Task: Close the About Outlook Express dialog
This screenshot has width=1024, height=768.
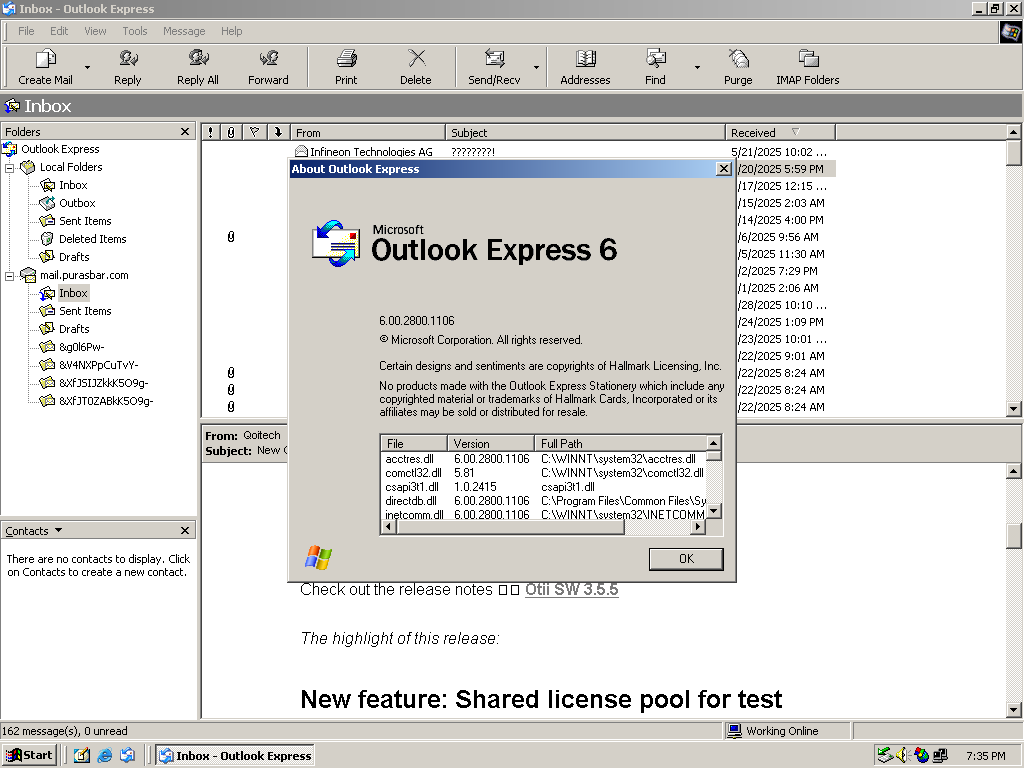Action: (724, 169)
